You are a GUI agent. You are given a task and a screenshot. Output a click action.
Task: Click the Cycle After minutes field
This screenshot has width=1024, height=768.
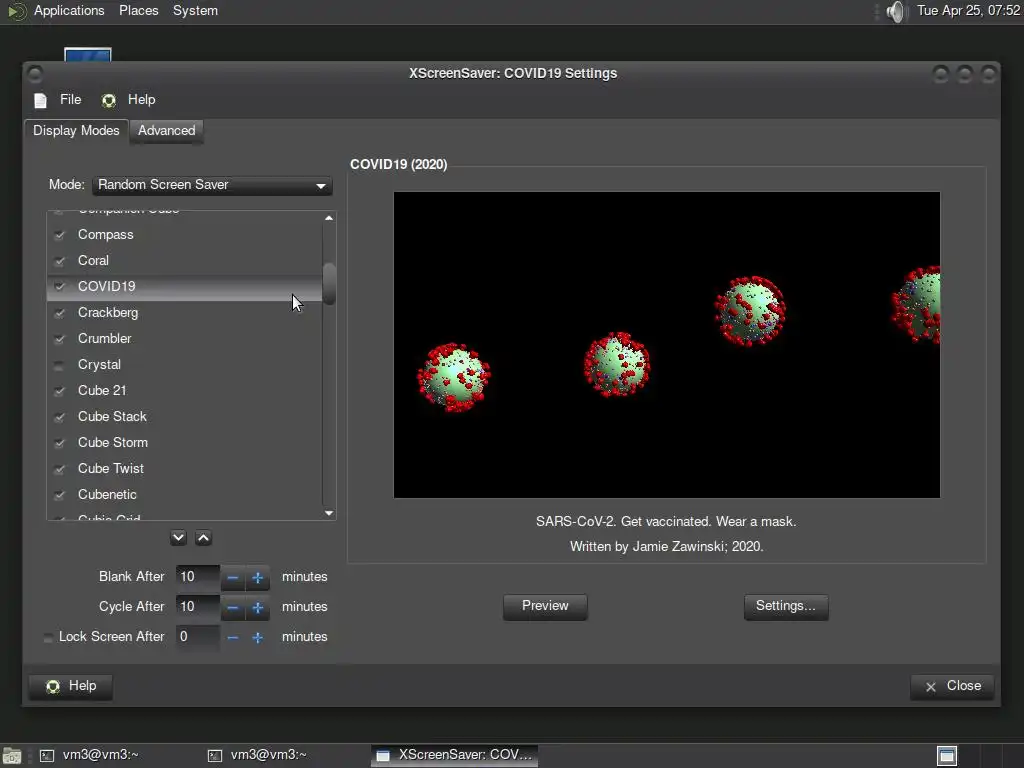coord(198,607)
